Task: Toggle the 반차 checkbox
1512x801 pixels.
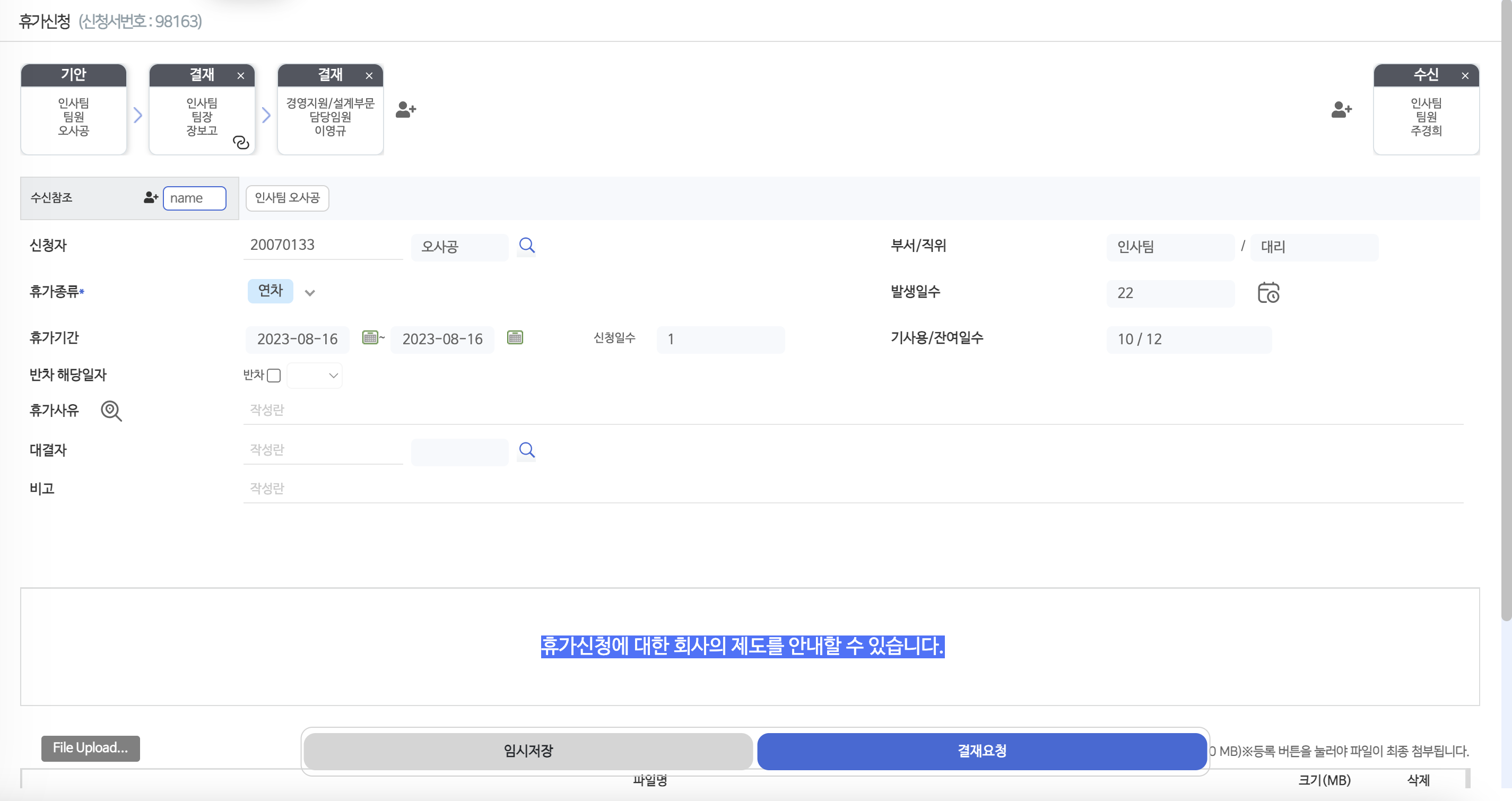Action: 274,376
